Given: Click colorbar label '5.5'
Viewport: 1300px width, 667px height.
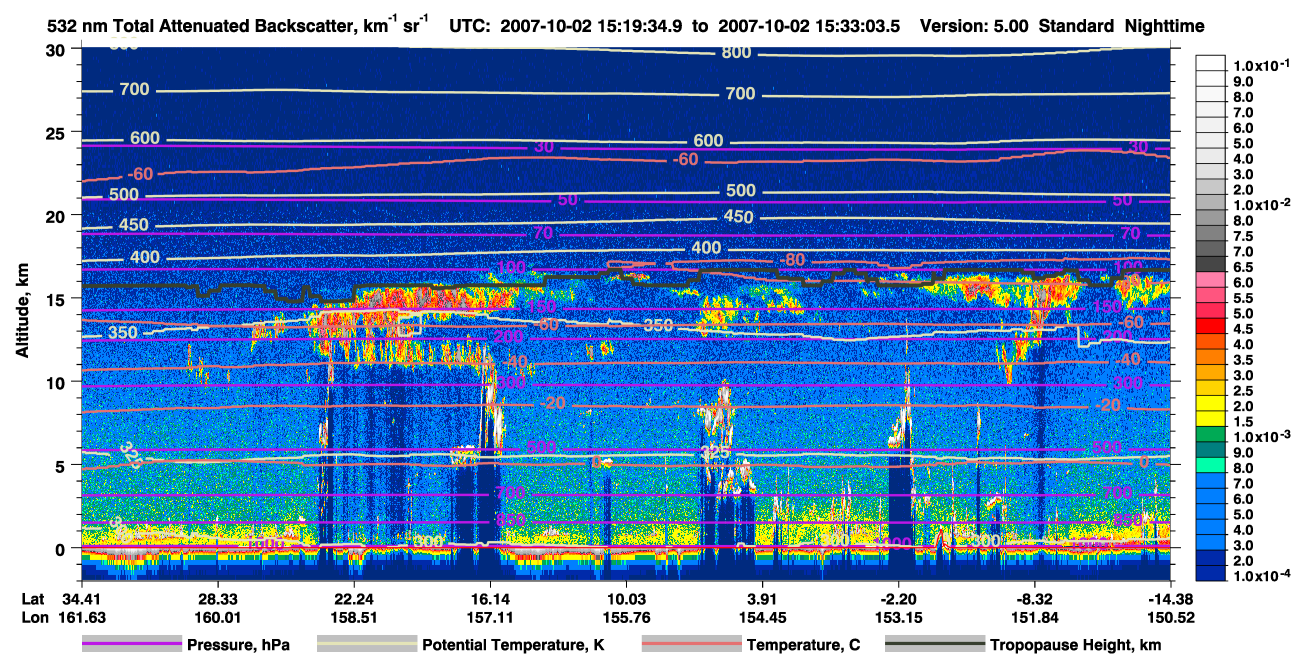Looking at the screenshot, I should 1244,298.
